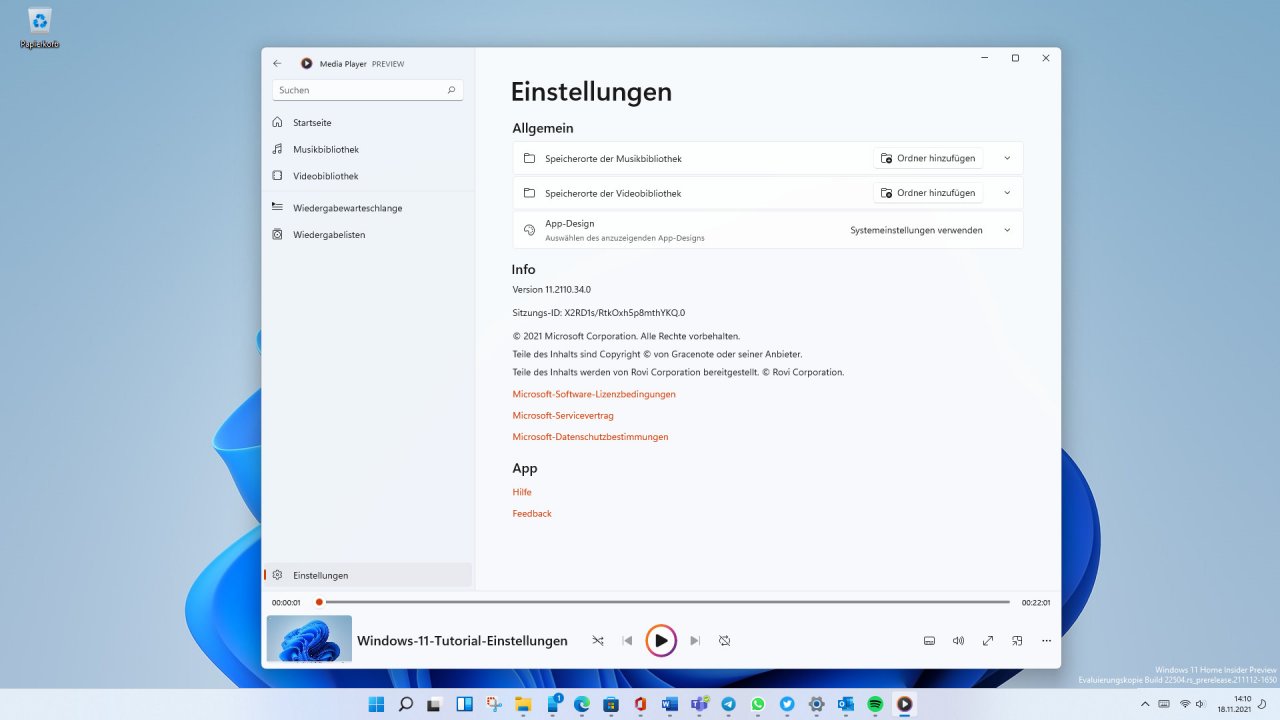Open the Hilfe link
The width and height of the screenshot is (1280, 720).
tap(522, 492)
